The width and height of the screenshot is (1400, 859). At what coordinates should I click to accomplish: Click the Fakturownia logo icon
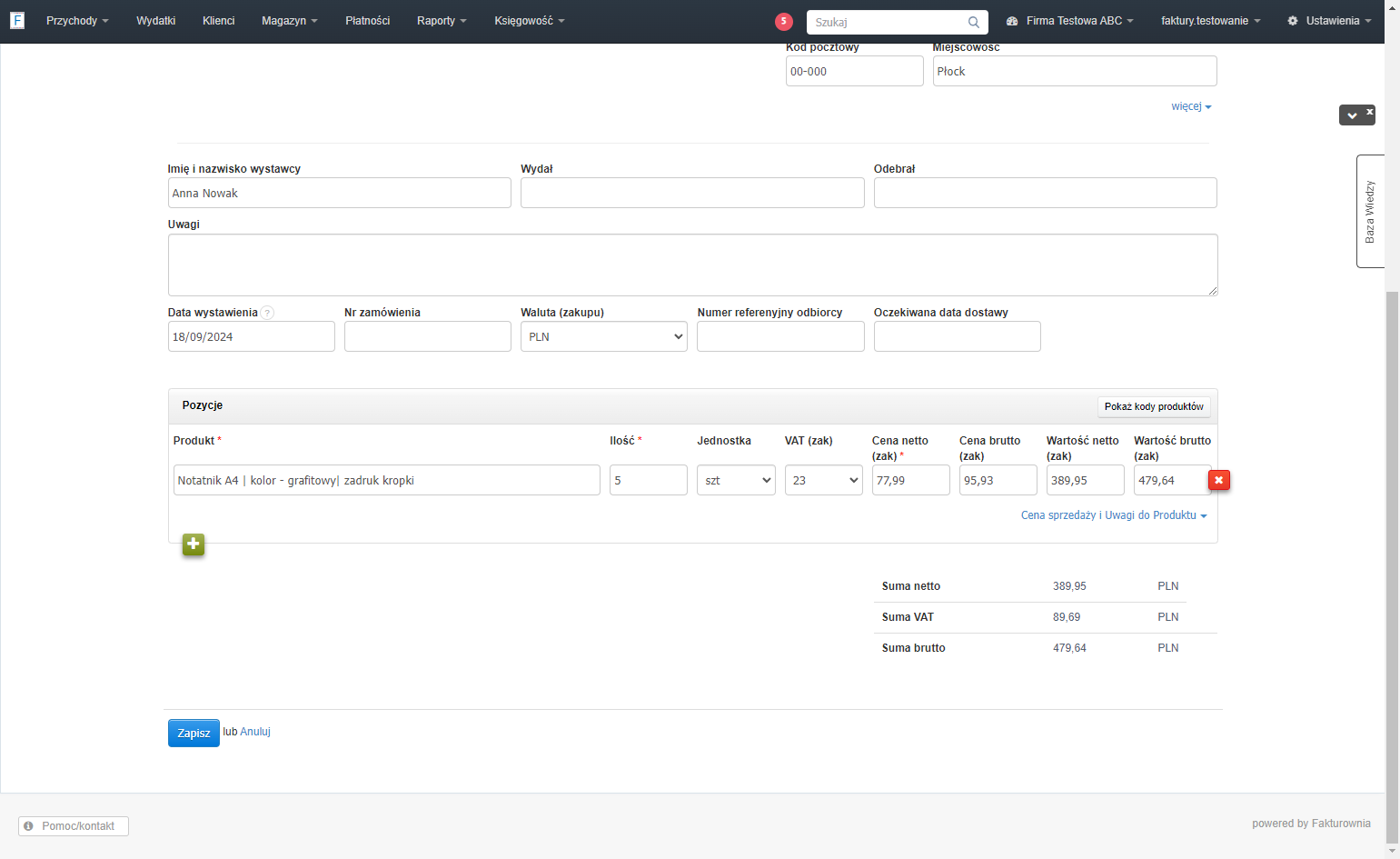point(17,20)
